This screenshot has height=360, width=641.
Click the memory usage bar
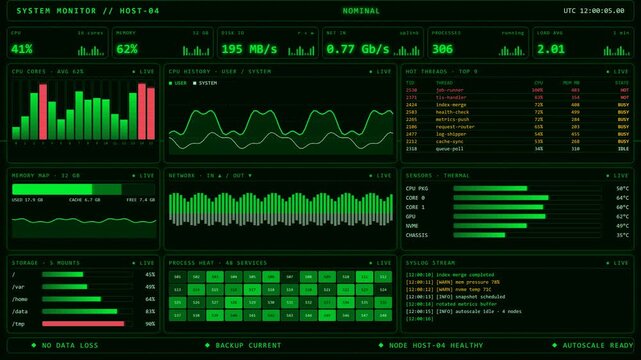[x=83, y=189]
